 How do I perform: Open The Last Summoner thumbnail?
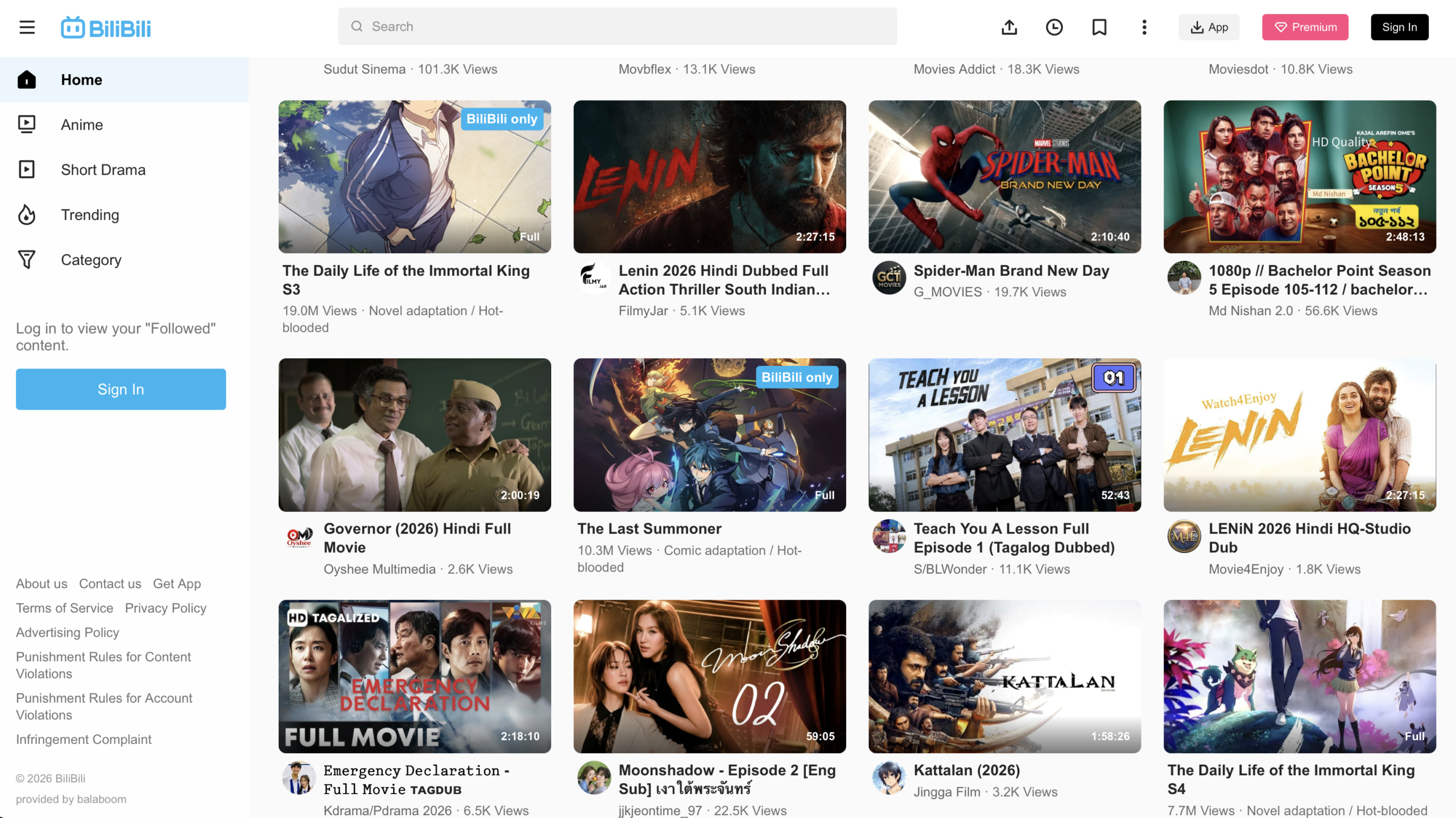[x=710, y=435]
